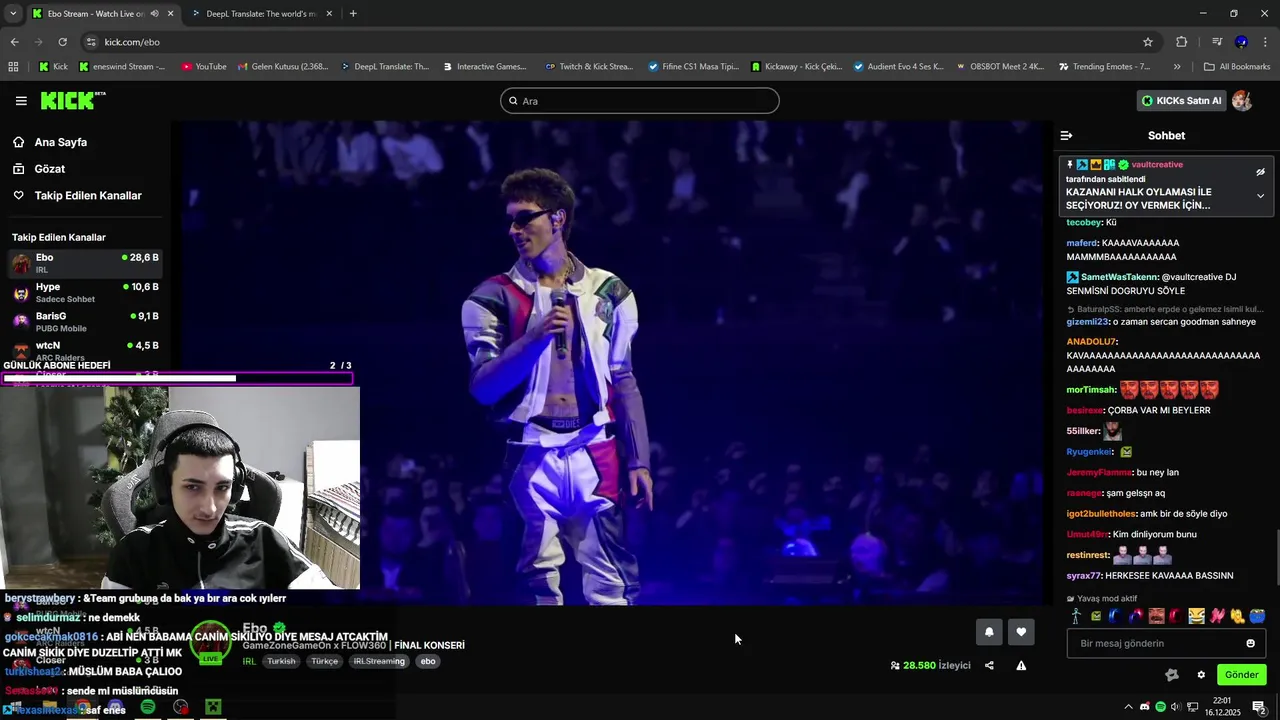Go back to previous page

(x=14, y=42)
